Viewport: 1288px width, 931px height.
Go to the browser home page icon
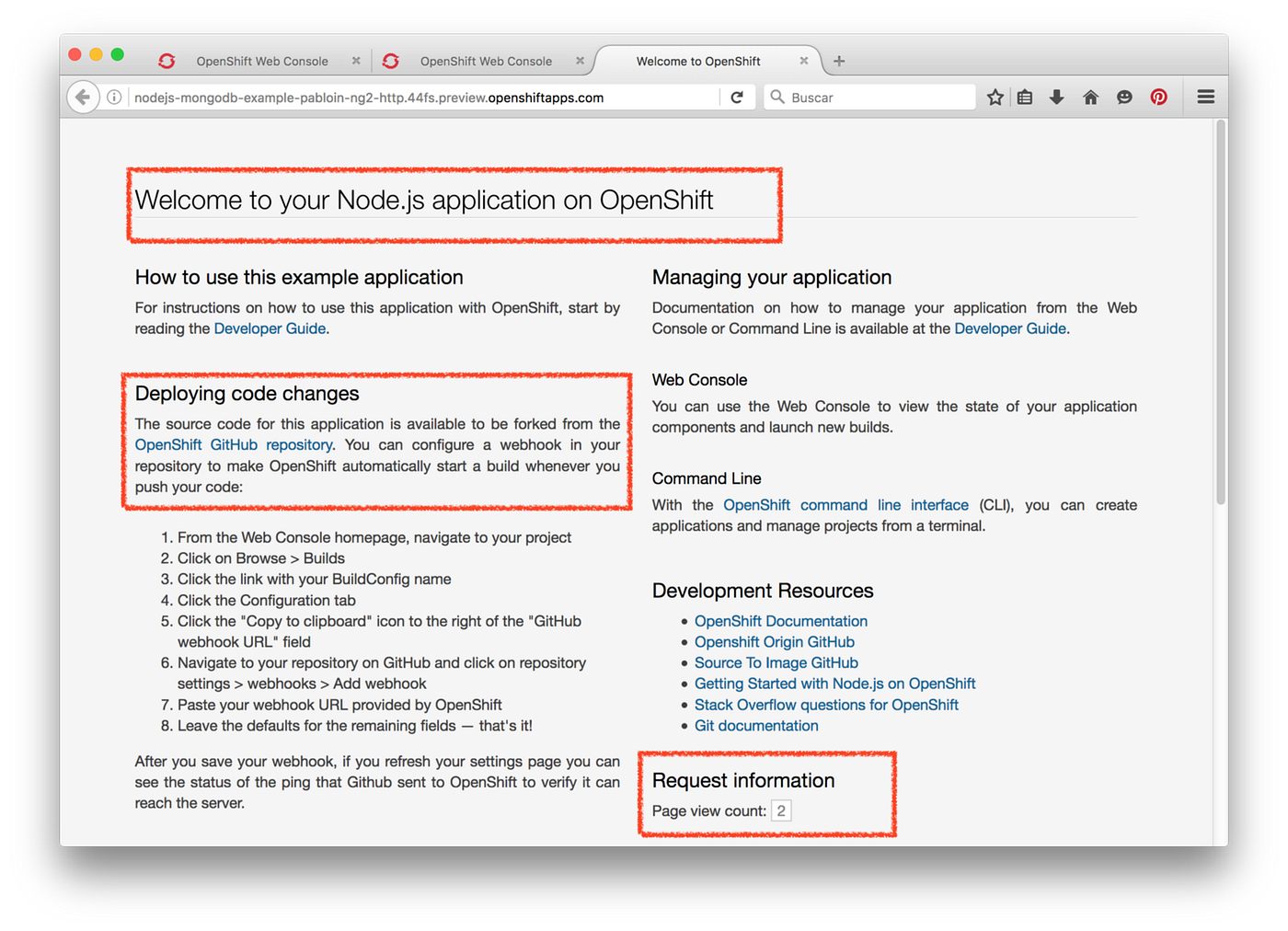pyautogui.click(x=1091, y=98)
